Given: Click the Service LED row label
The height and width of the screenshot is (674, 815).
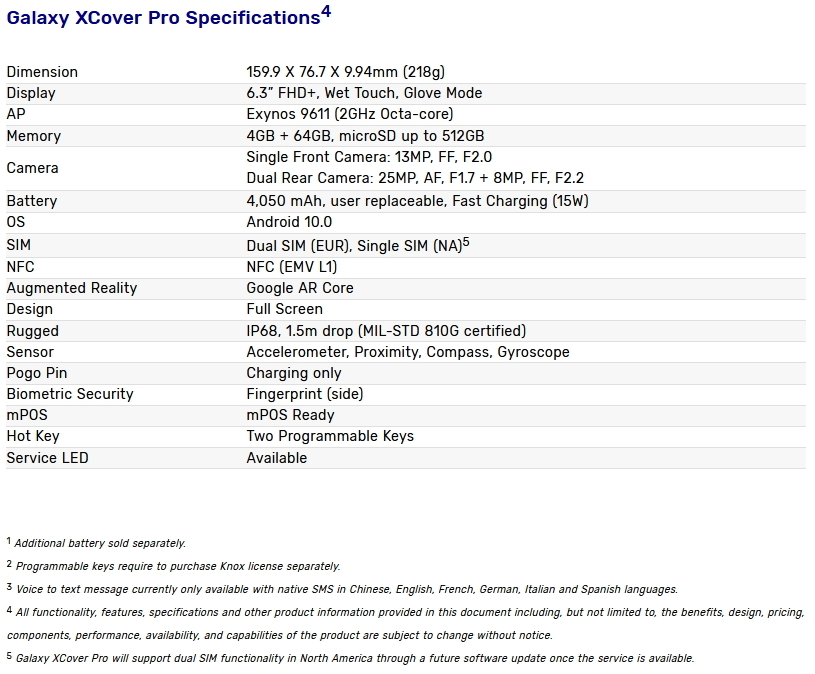Looking at the screenshot, I should [47, 458].
